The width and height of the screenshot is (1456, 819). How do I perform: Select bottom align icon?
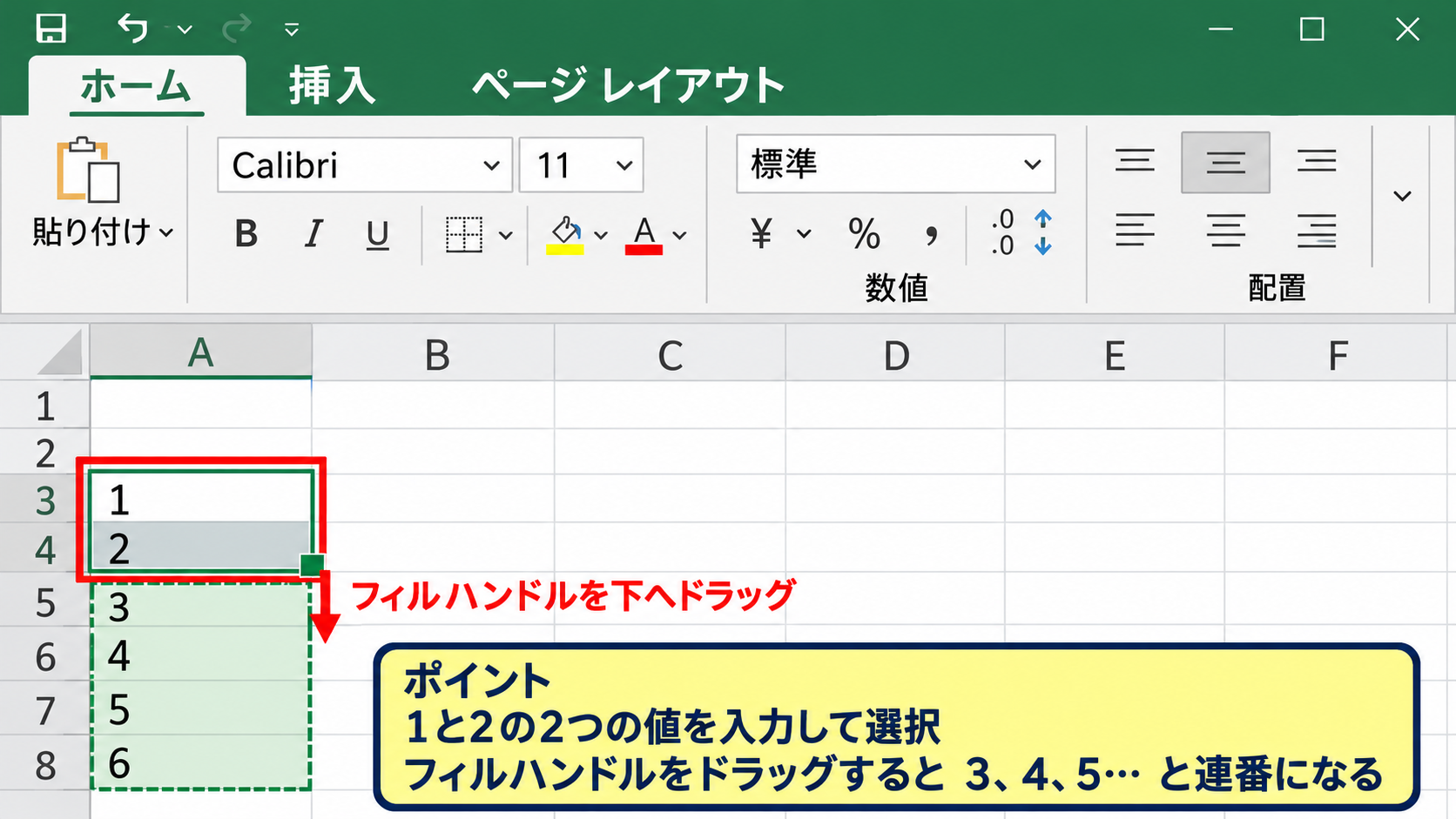[x=1316, y=161]
